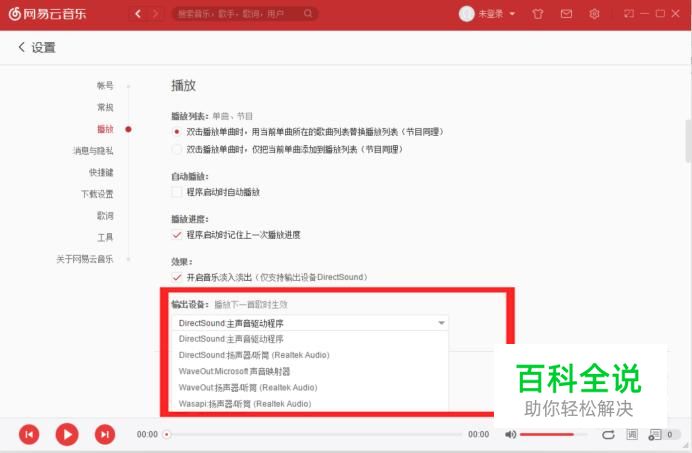Open the 未登录 account dropdown

(496, 14)
